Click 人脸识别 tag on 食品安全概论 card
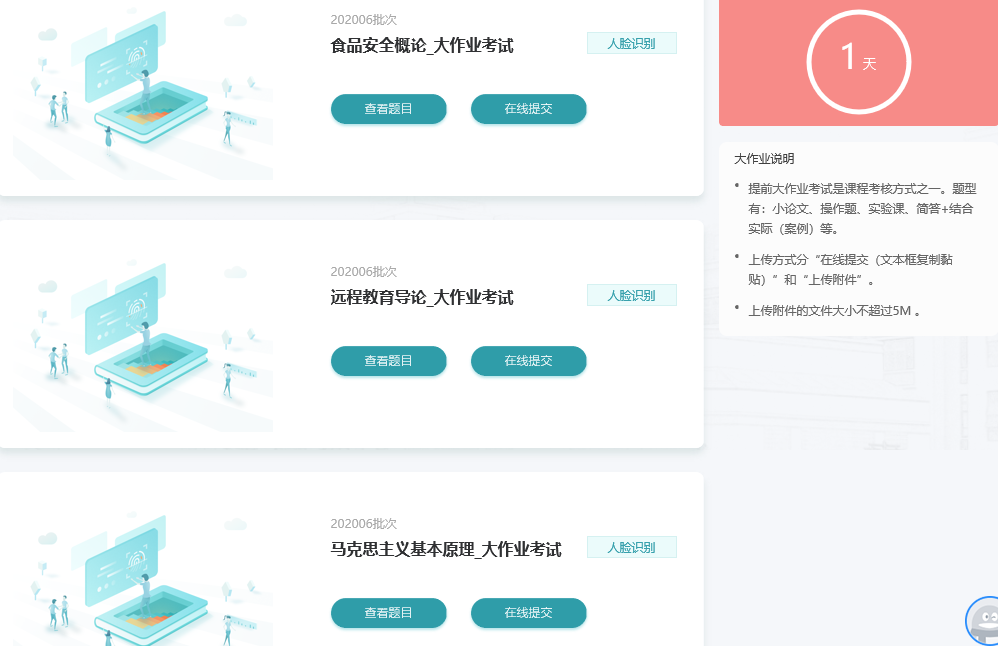The height and width of the screenshot is (646, 998). click(631, 43)
